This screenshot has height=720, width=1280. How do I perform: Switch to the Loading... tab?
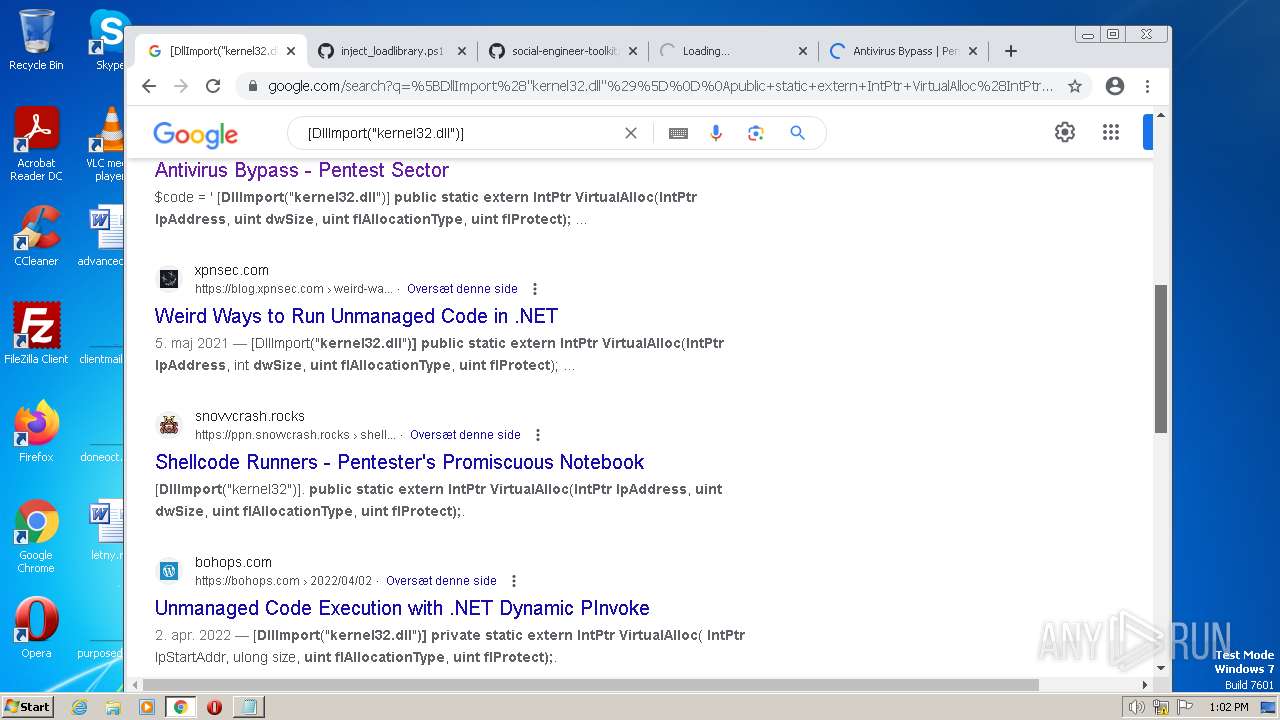click(x=734, y=51)
